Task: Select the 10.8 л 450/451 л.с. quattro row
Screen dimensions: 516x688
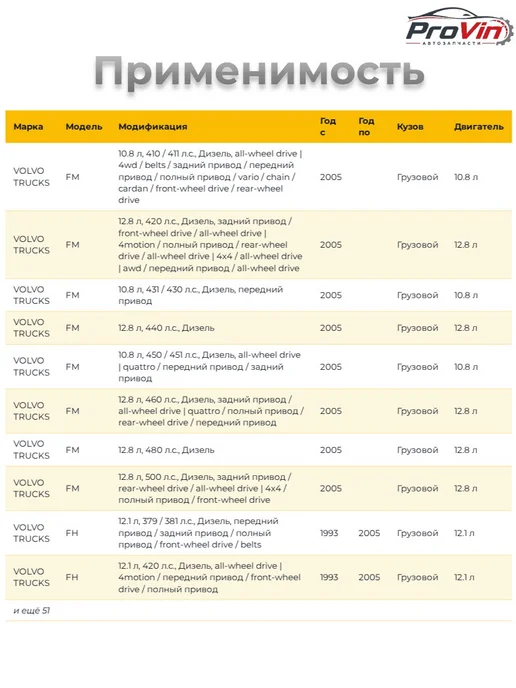Action: coord(258,367)
